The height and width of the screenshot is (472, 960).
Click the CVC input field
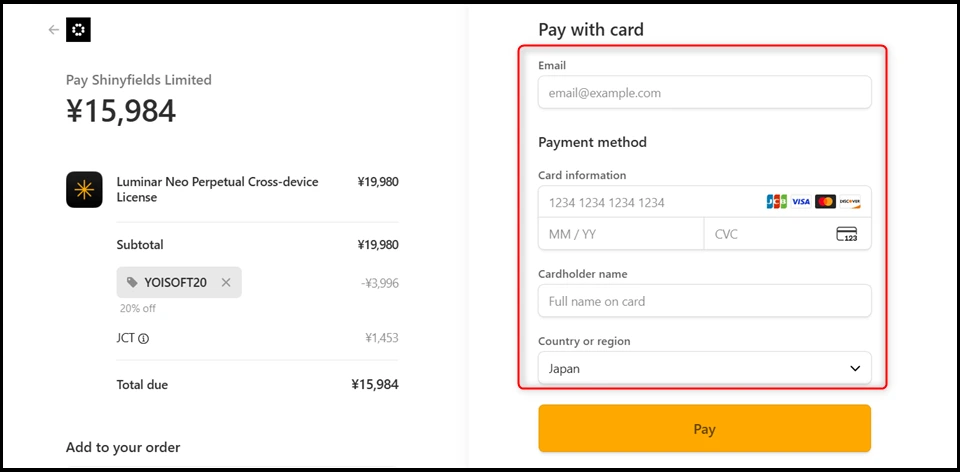click(765, 234)
